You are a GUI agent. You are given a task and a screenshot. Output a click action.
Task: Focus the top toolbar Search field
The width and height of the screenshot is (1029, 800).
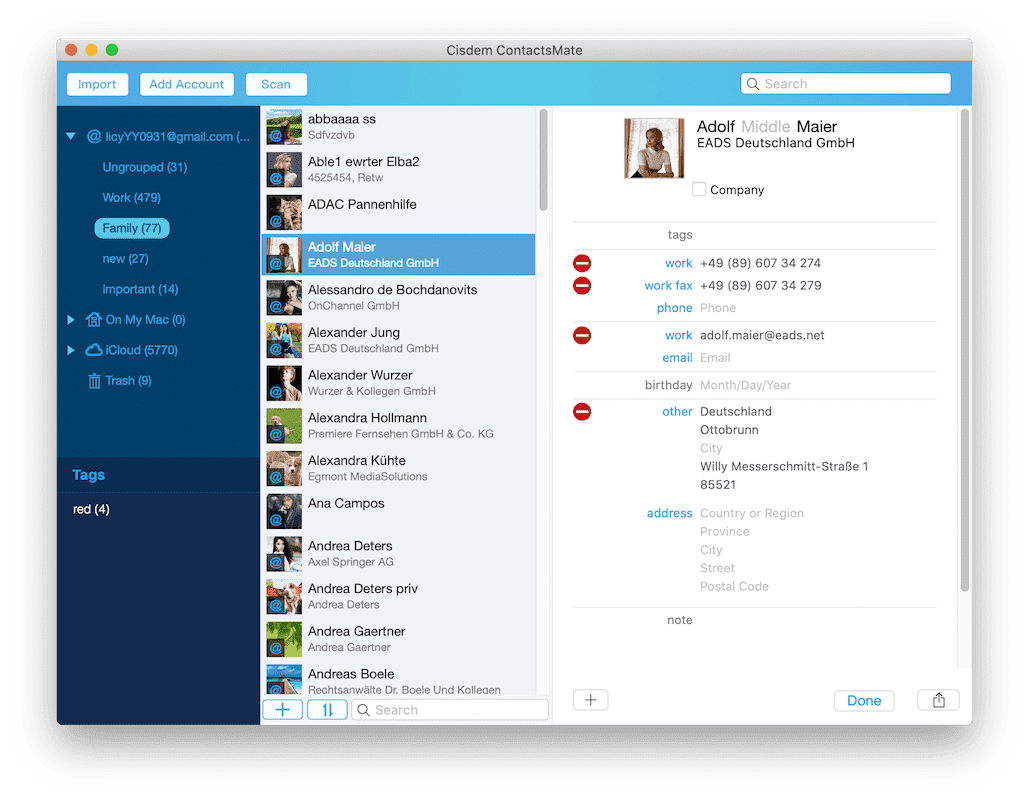[x=845, y=84]
